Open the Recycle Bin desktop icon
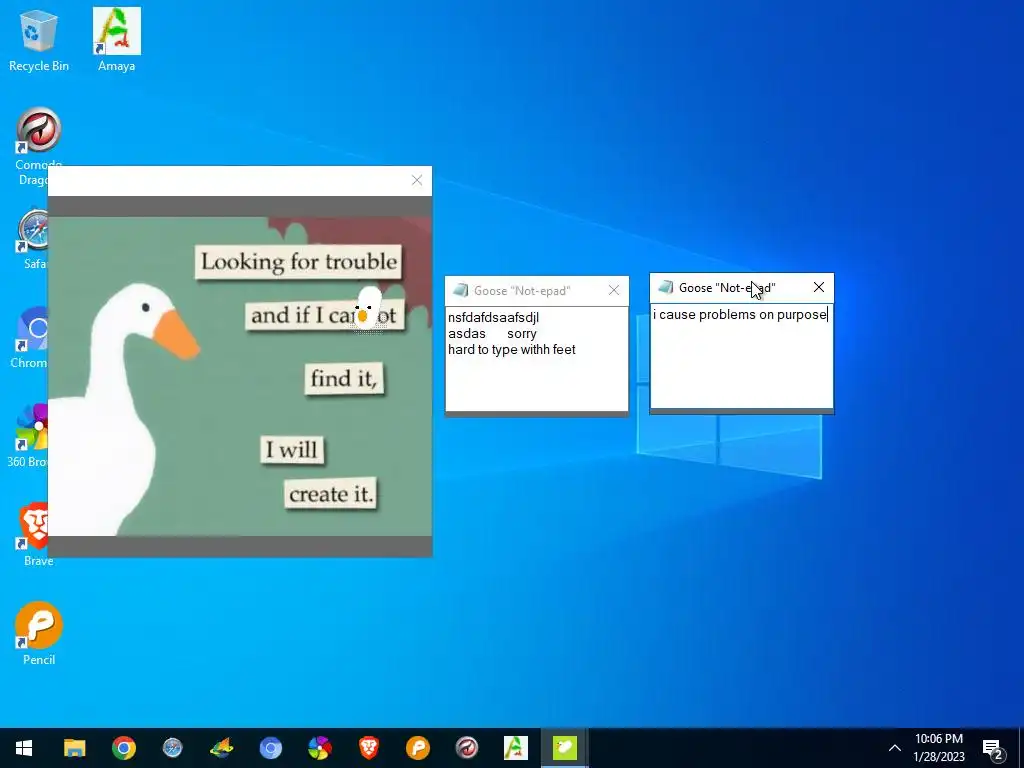 (39, 39)
